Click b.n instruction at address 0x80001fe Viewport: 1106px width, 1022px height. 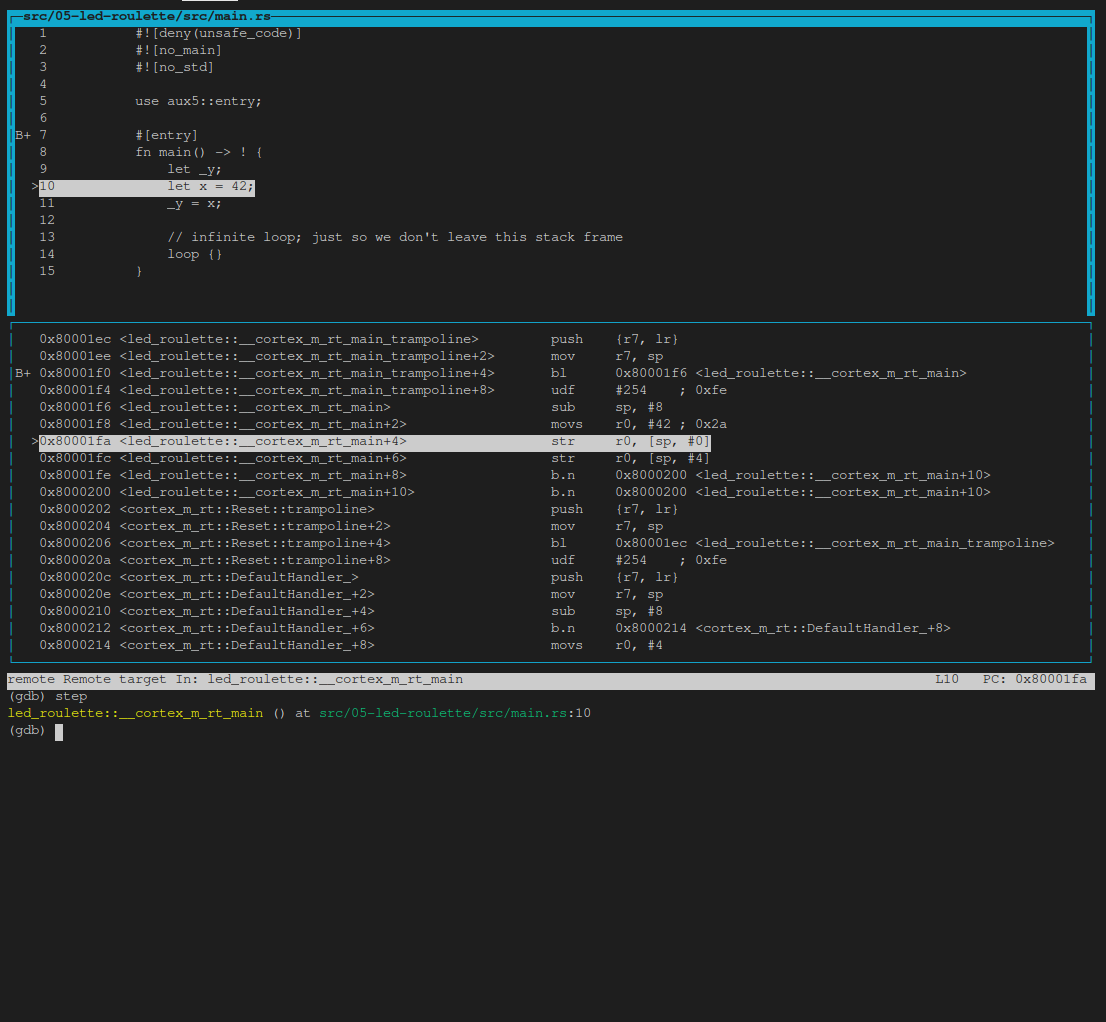515,475
